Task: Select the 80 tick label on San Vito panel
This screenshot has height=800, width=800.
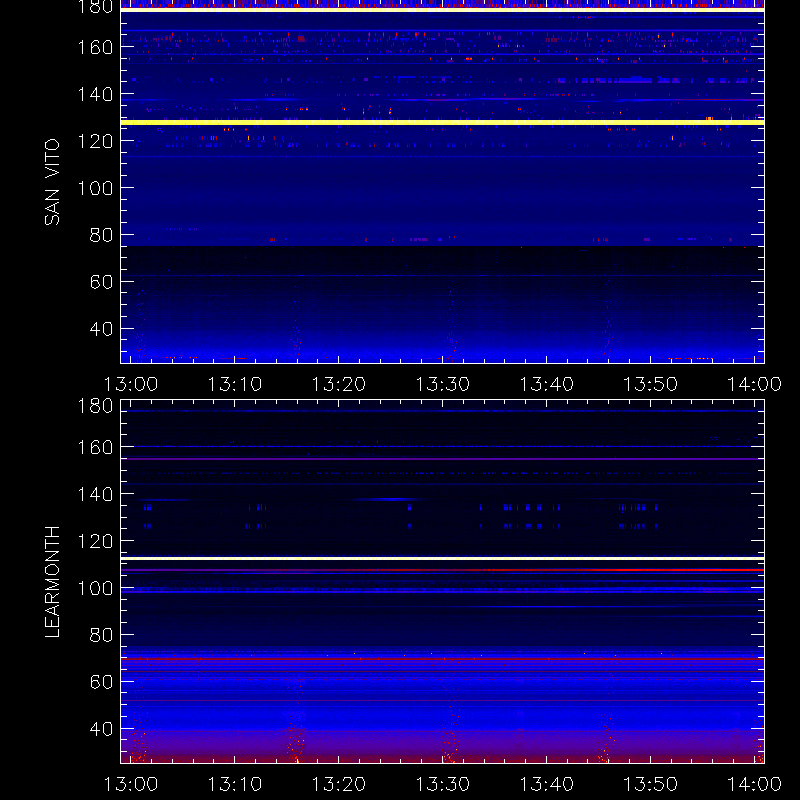Action: click(101, 235)
